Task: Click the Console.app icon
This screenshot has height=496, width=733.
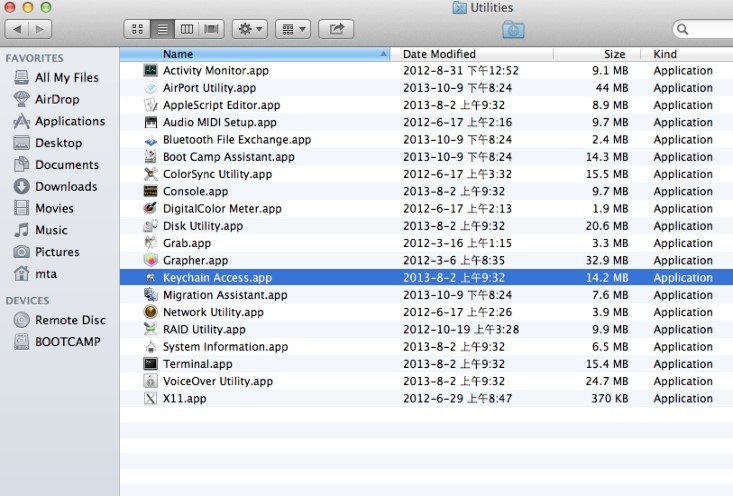Action: tap(151, 192)
